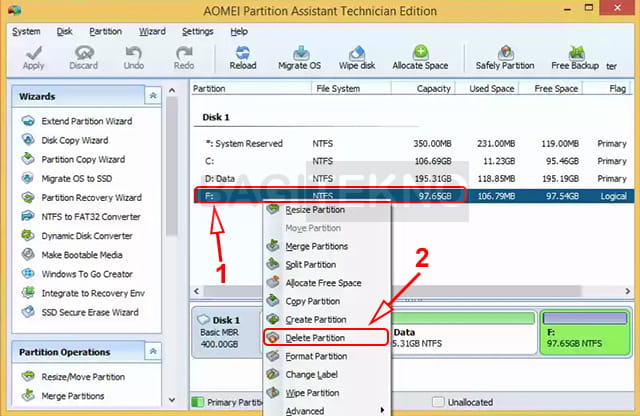Choose Copy Partition from context menu
Image resolution: width=640 pixels, height=416 pixels.
coord(327,301)
